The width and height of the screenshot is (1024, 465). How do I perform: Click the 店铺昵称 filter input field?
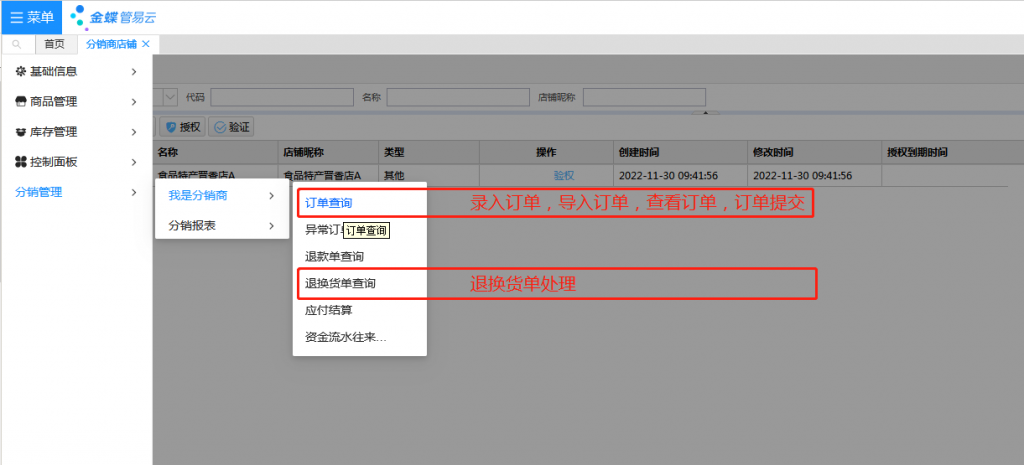(x=644, y=97)
